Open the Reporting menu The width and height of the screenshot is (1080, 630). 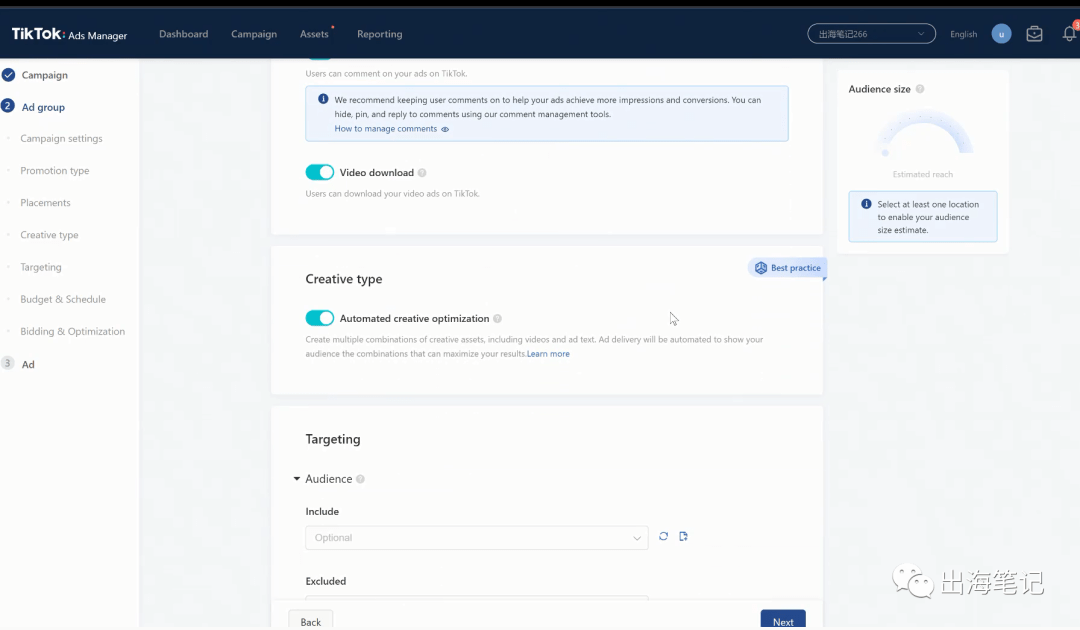tap(380, 34)
